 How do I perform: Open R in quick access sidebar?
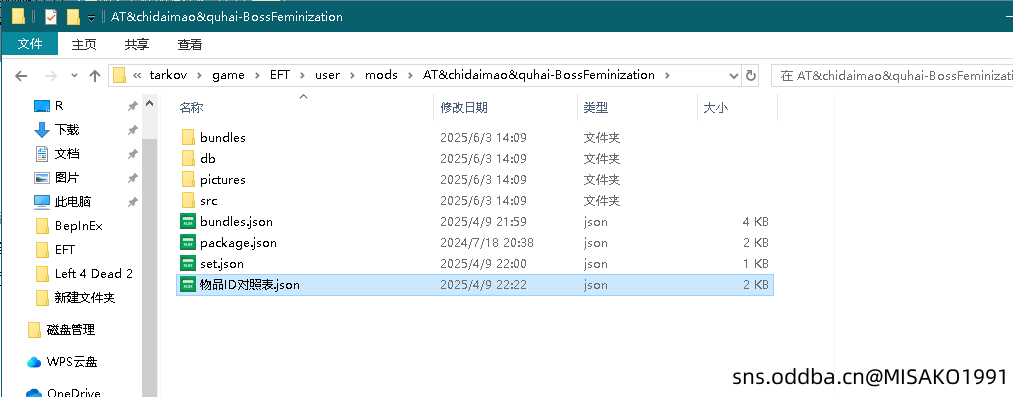click(59, 105)
